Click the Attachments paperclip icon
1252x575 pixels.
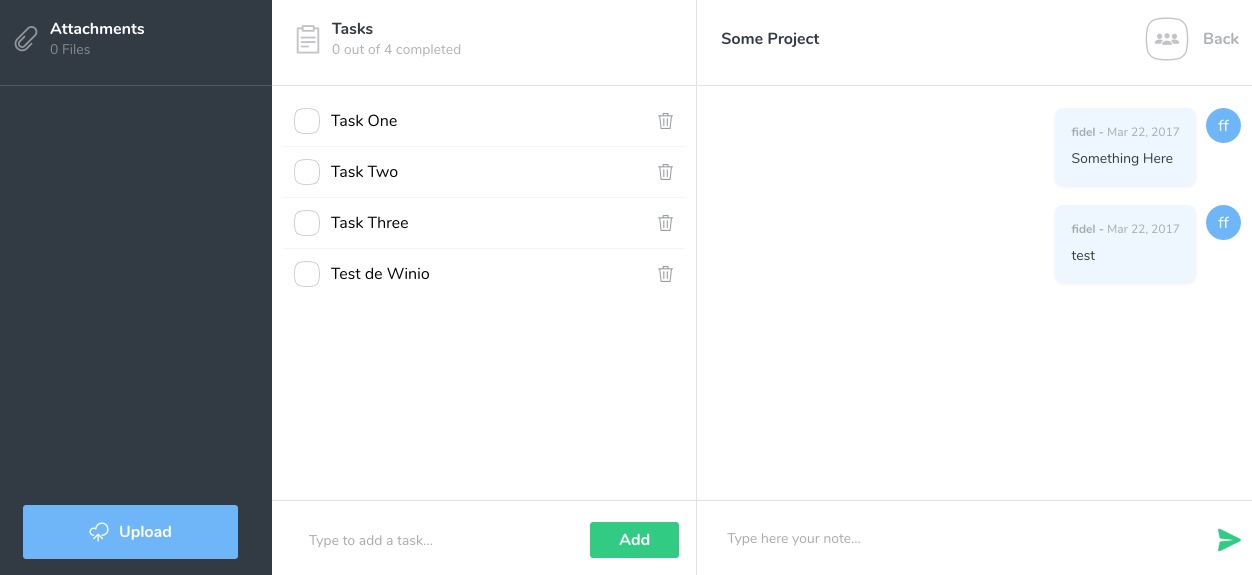point(25,39)
